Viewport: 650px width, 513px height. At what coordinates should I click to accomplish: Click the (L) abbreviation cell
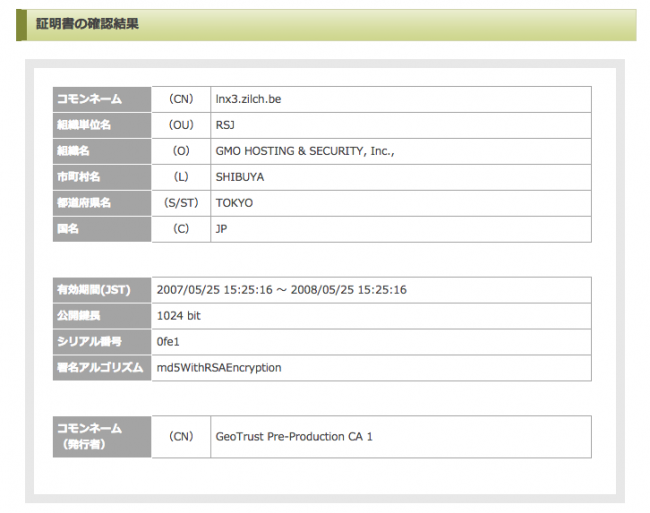(x=181, y=177)
